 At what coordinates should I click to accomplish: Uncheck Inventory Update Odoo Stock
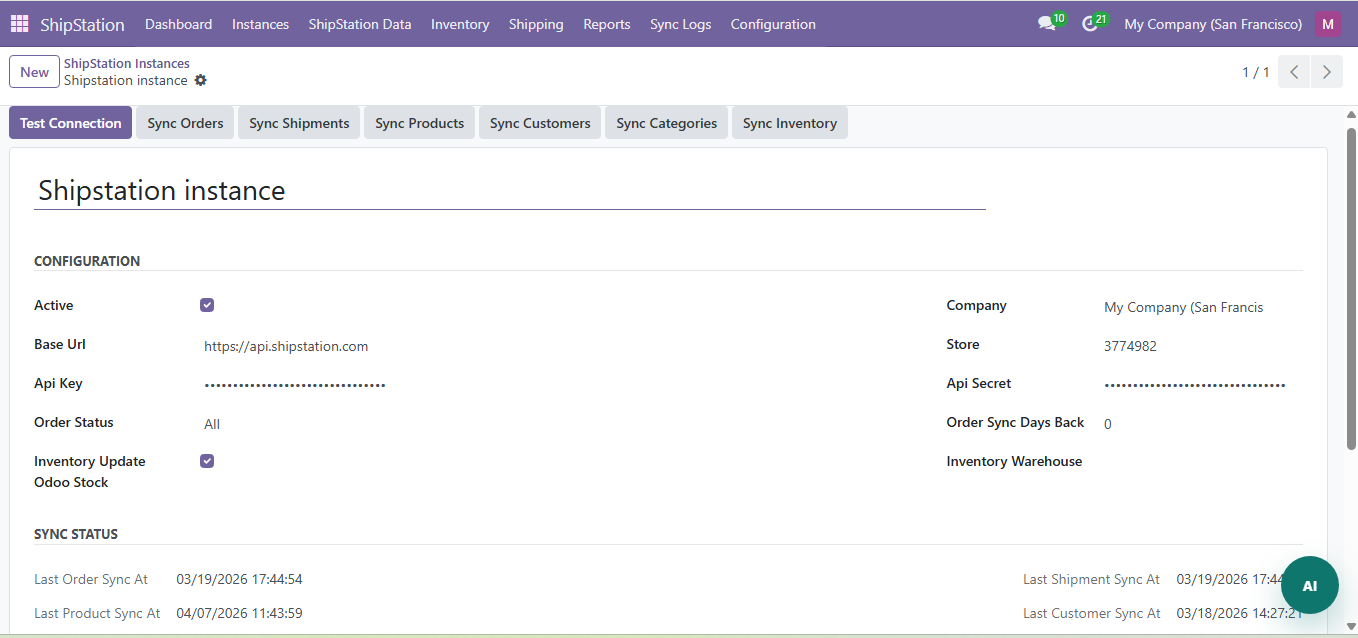(207, 460)
